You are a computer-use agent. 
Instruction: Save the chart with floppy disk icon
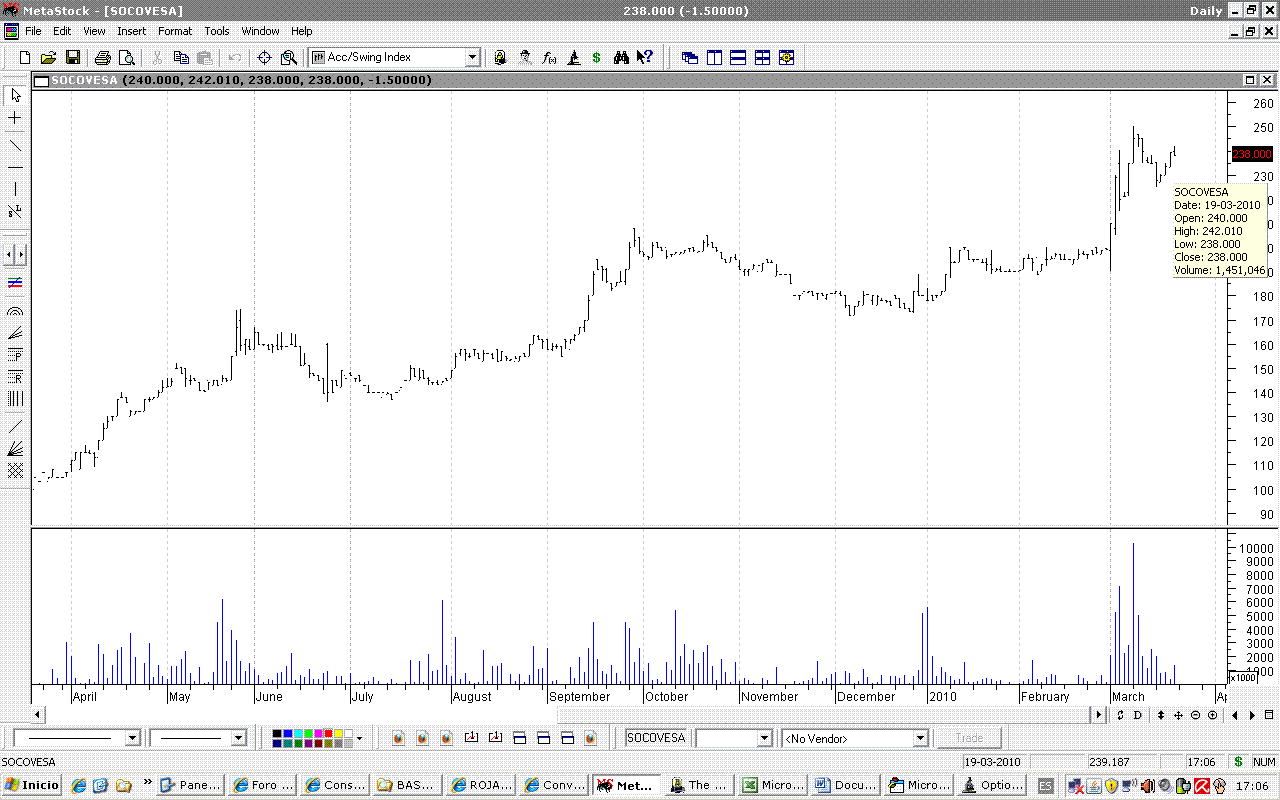(x=73, y=58)
